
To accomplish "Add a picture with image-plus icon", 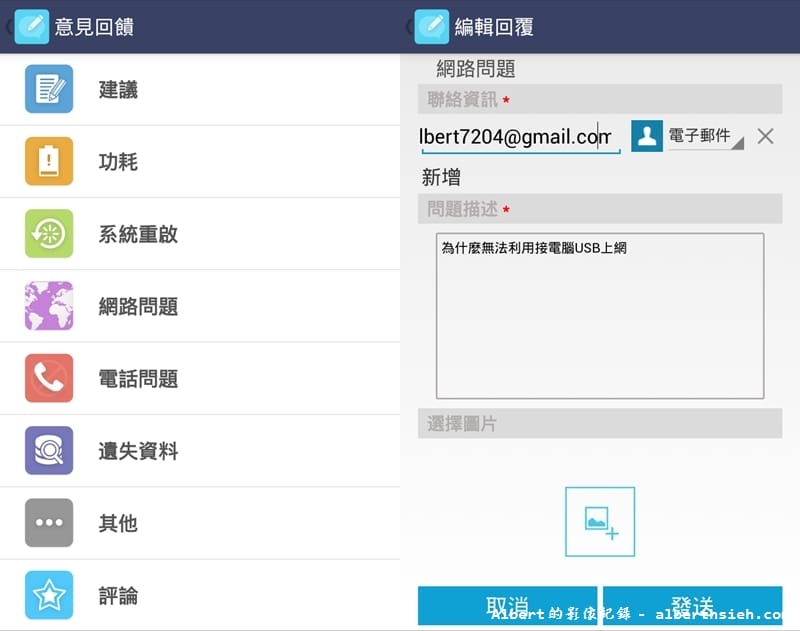I will (x=600, y=522).
